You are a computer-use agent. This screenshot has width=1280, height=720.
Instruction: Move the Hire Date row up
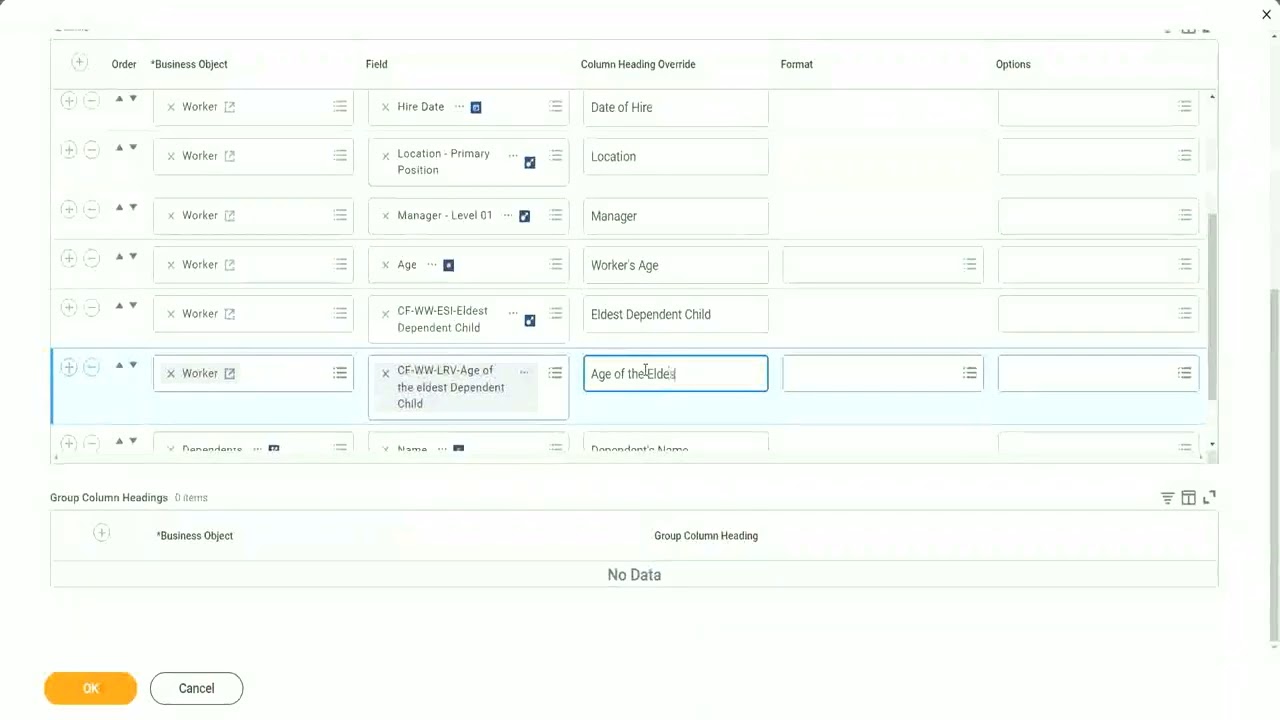pyautogui.click(x=120, y=98)
